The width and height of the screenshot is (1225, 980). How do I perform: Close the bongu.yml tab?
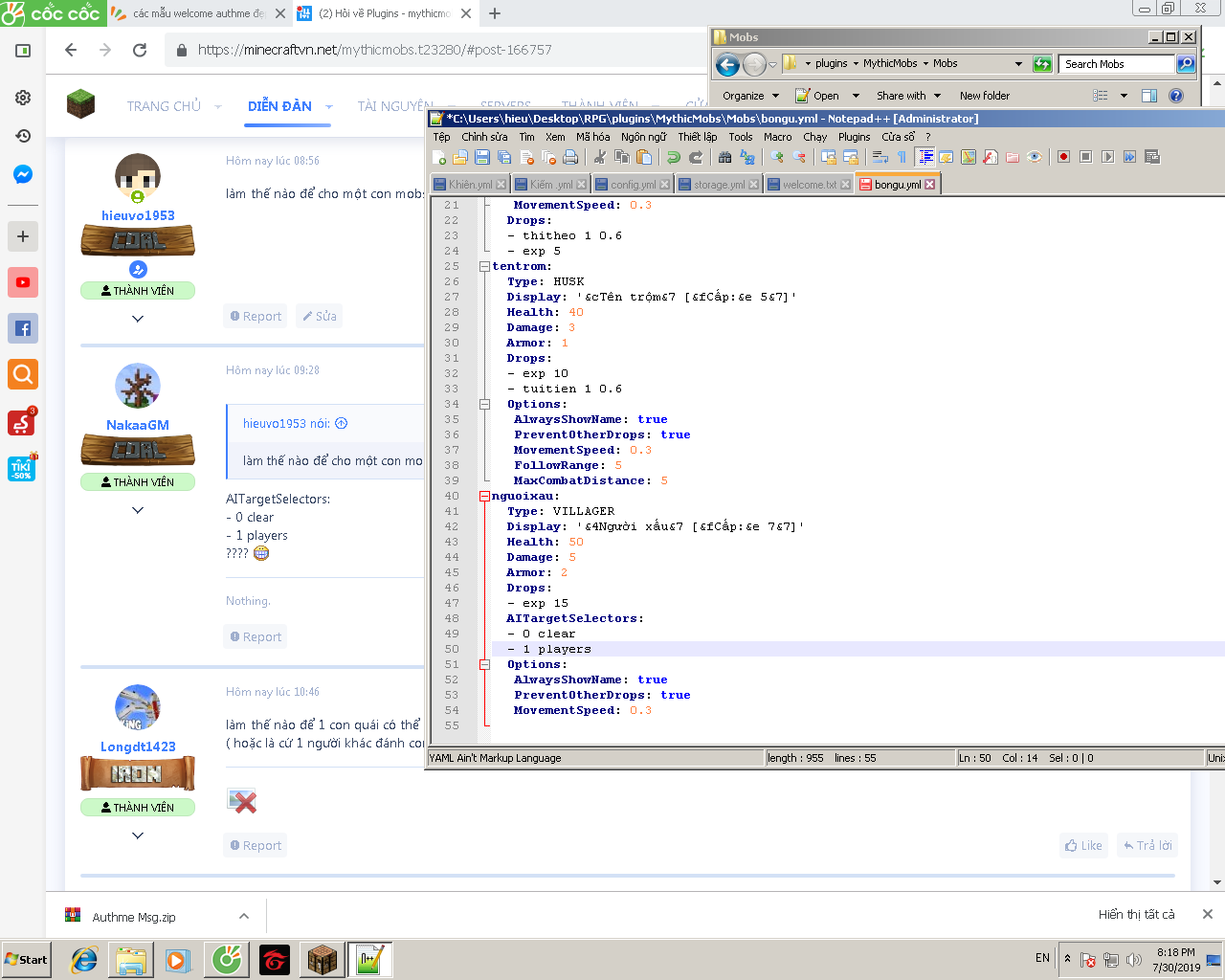929,185
